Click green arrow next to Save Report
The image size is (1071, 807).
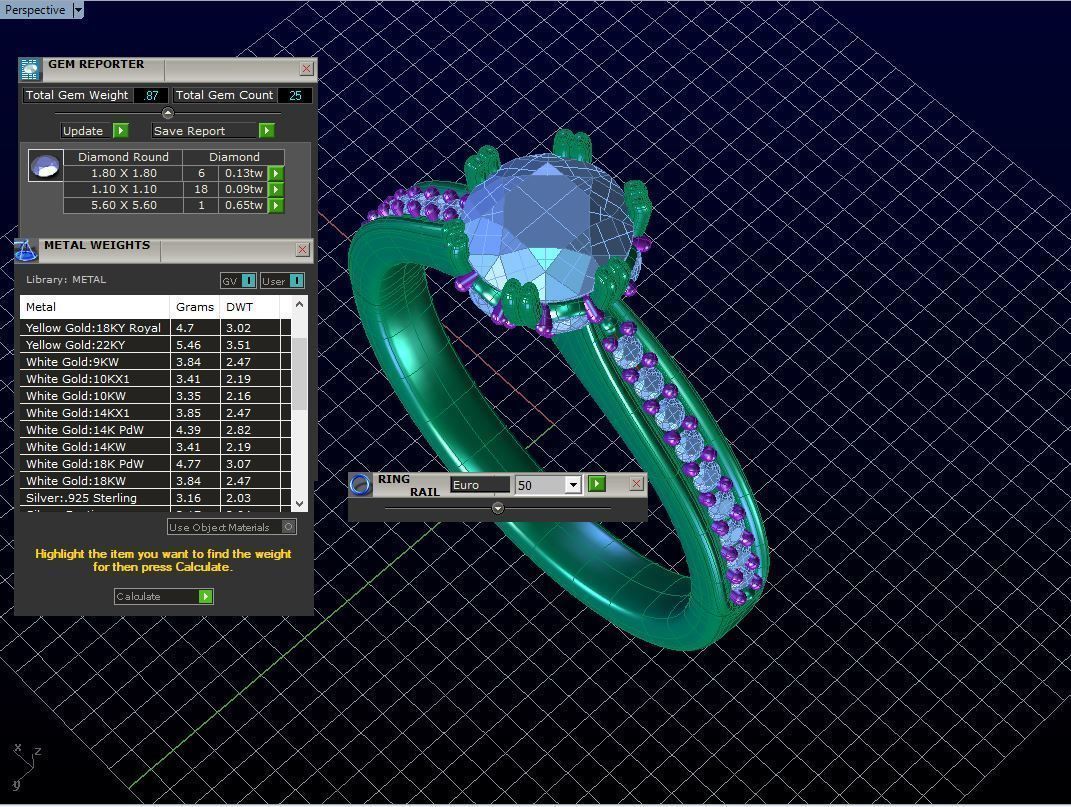coord(266,131)
